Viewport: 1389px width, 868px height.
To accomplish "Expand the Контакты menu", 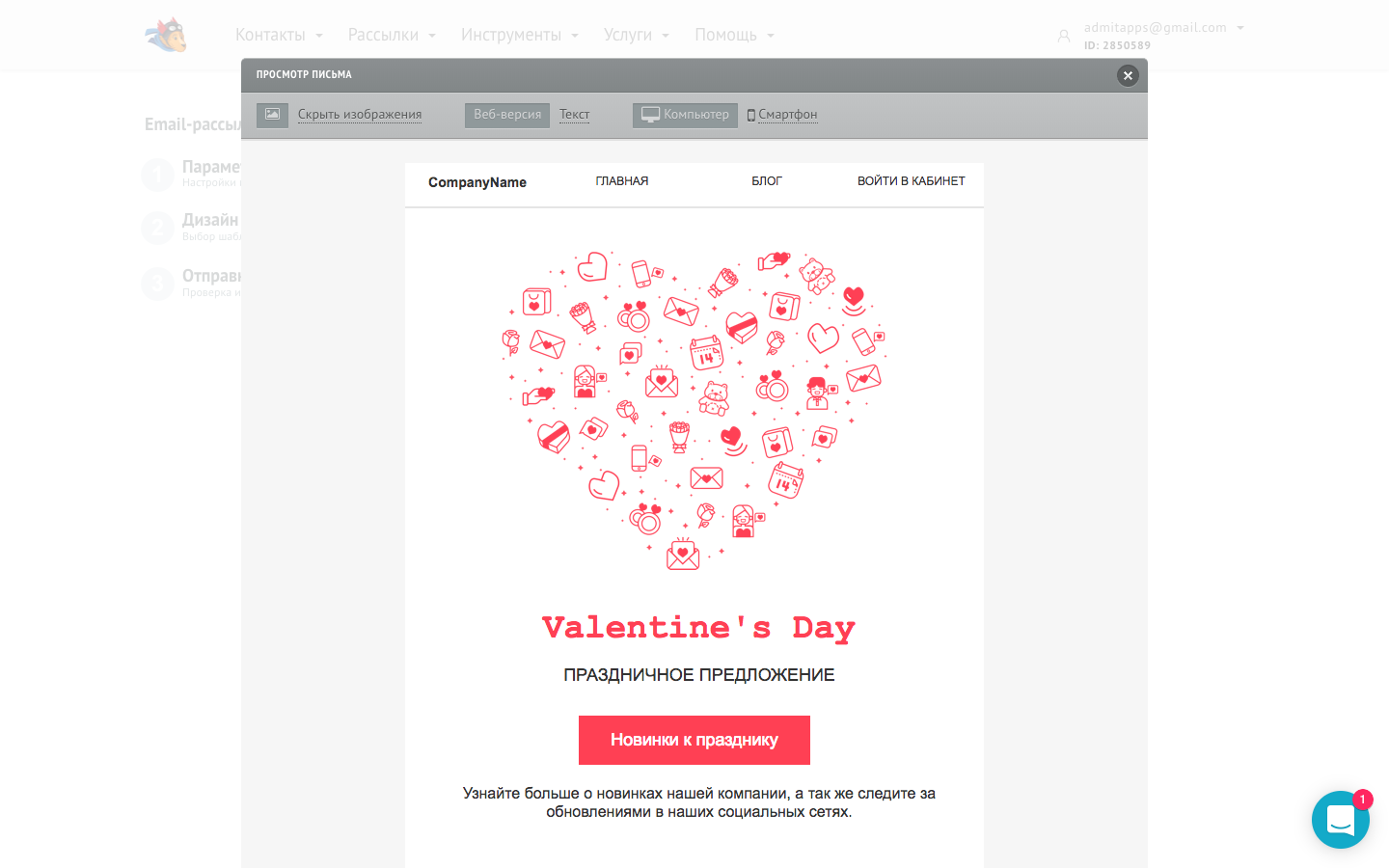I will (279, 36).
